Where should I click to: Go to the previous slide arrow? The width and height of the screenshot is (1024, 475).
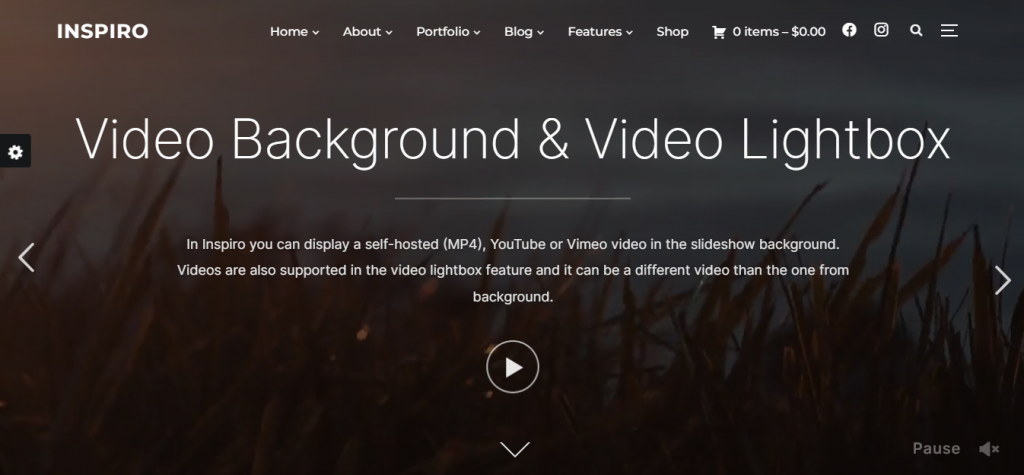pos(26,257)
